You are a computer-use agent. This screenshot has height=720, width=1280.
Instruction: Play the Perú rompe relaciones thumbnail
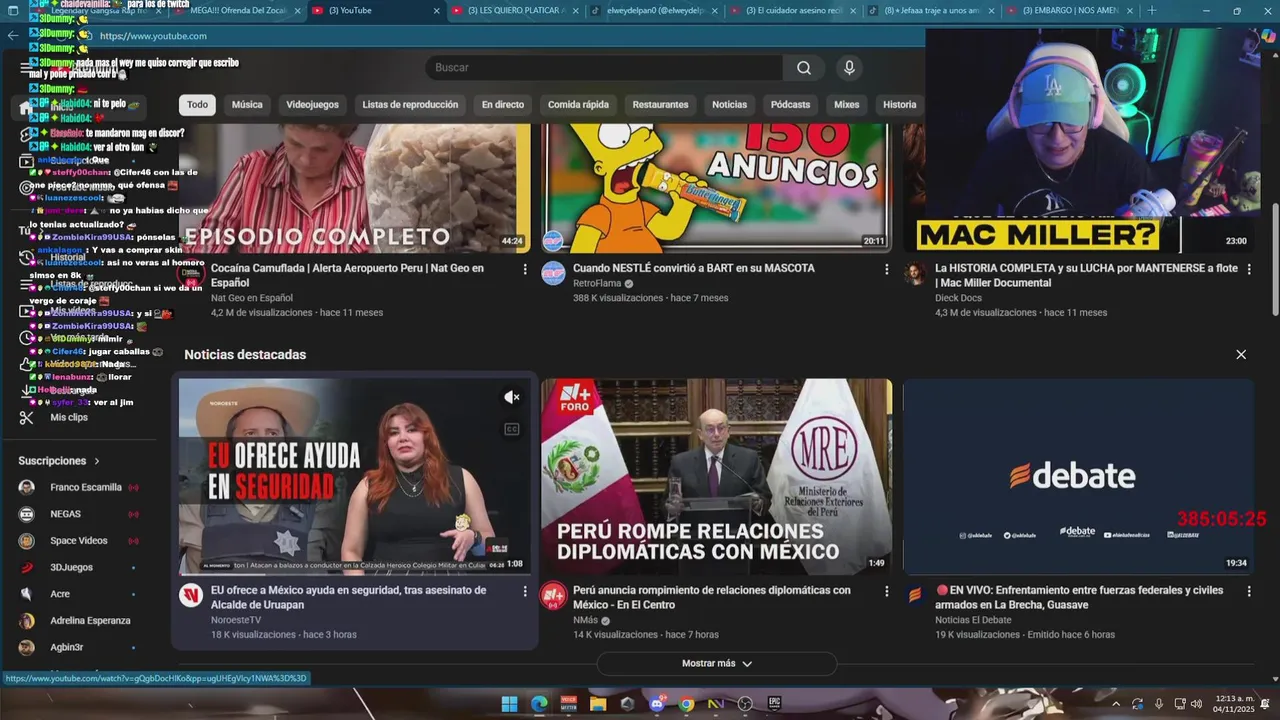tap(716, 476)
